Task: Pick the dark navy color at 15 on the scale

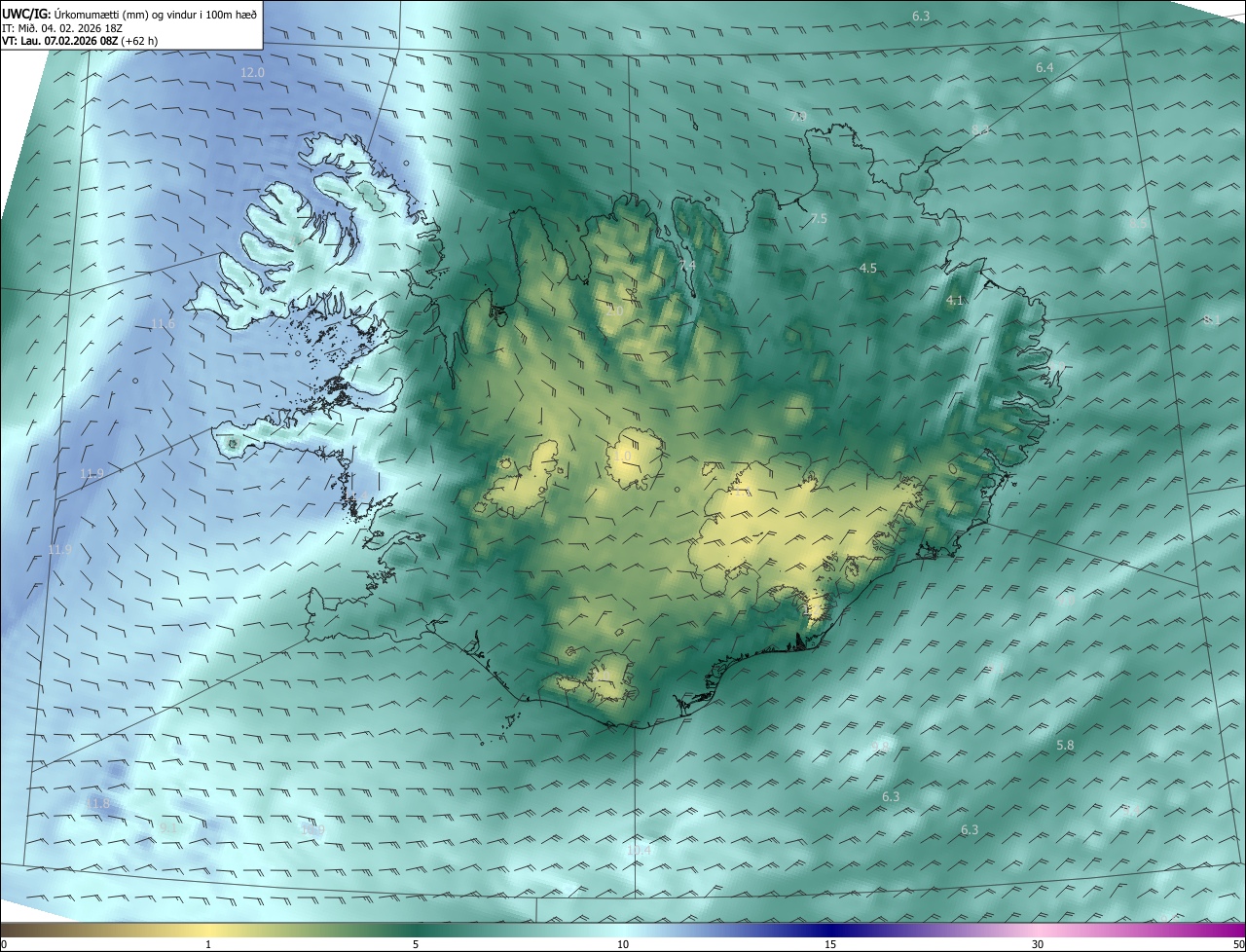Action: 830,931
